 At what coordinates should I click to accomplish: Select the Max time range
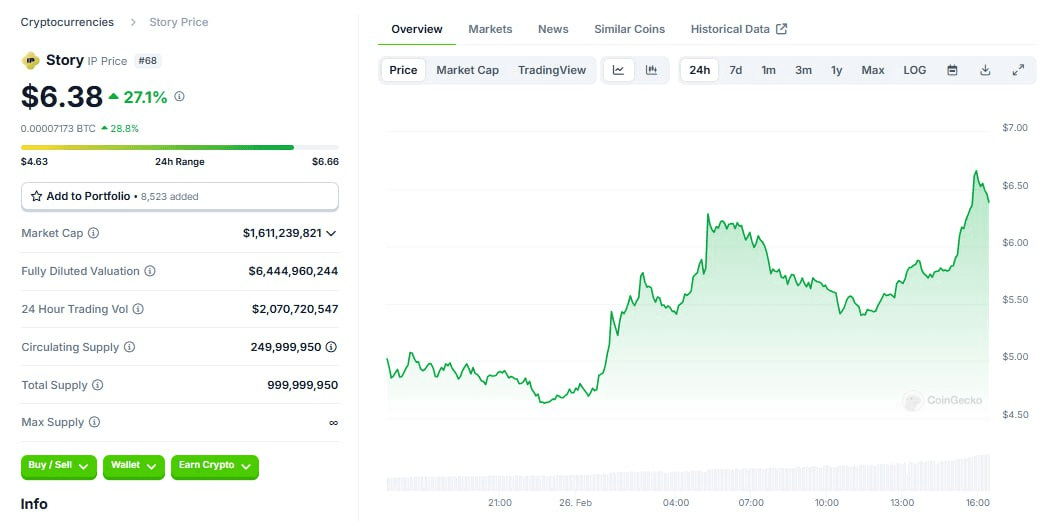point(873,70)
